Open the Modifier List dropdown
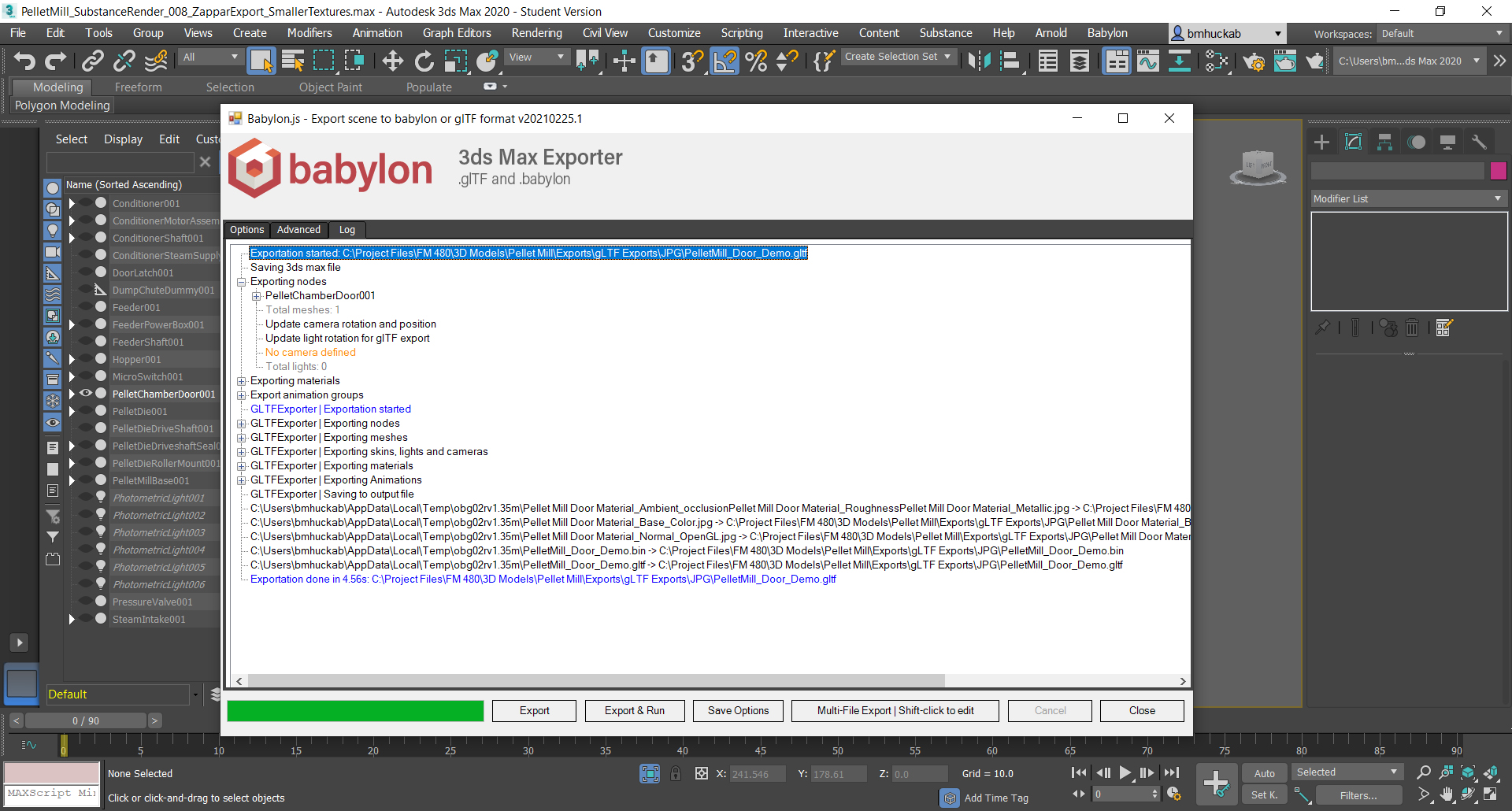 coord(1408,198)
